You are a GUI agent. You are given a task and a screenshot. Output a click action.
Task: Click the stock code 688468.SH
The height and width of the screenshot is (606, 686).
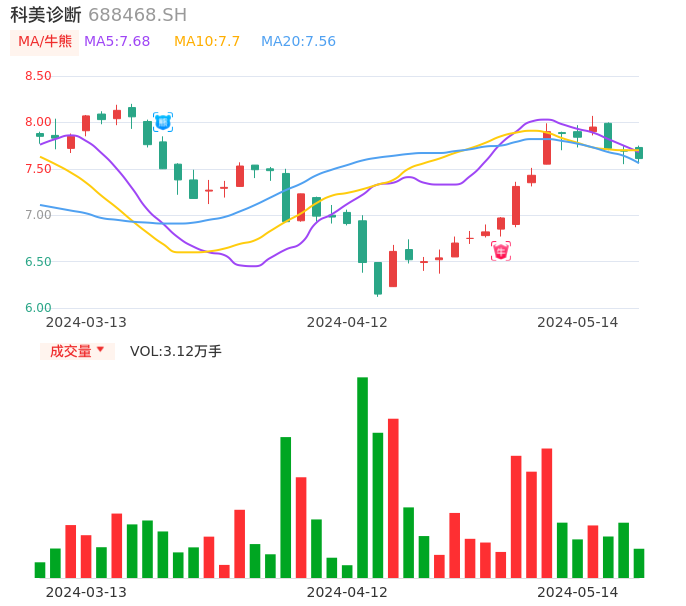(137, 15)
